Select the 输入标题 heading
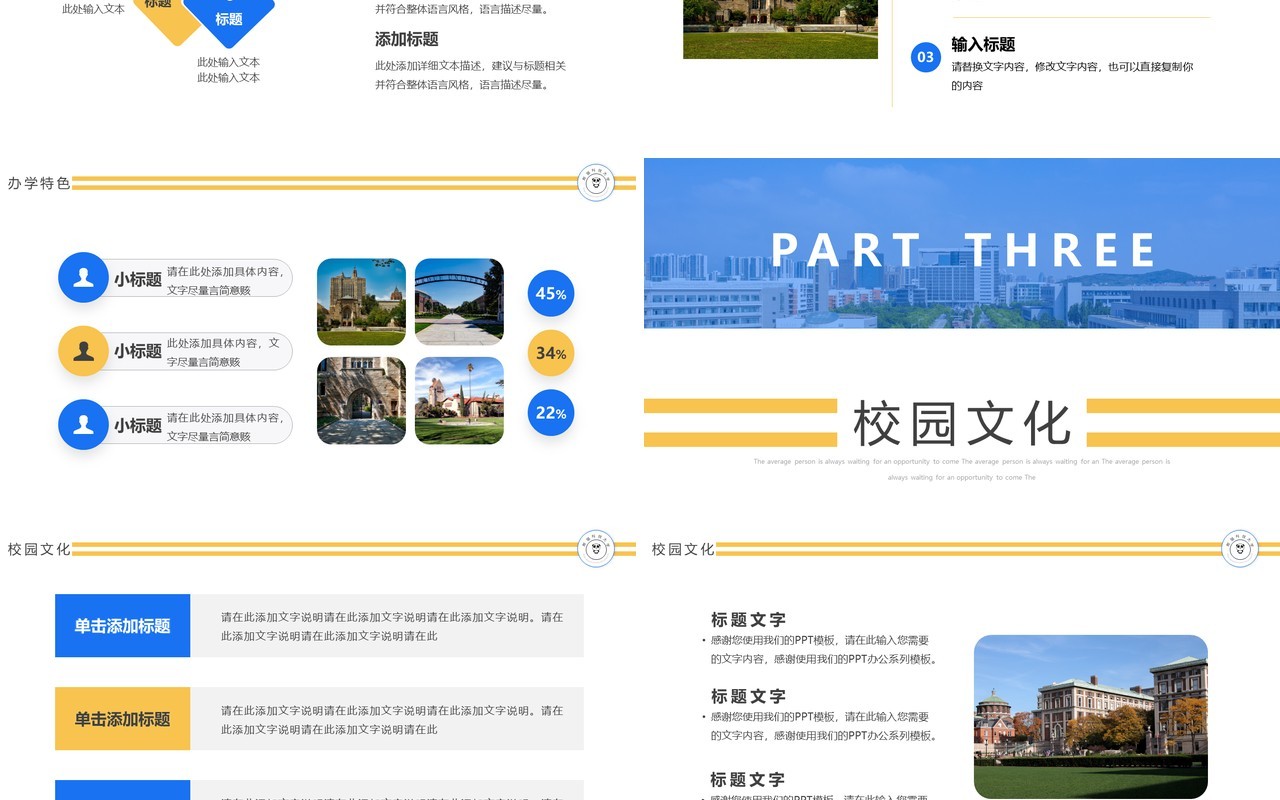The height and width of the screenshot is (800, 1280). point(983,44)
